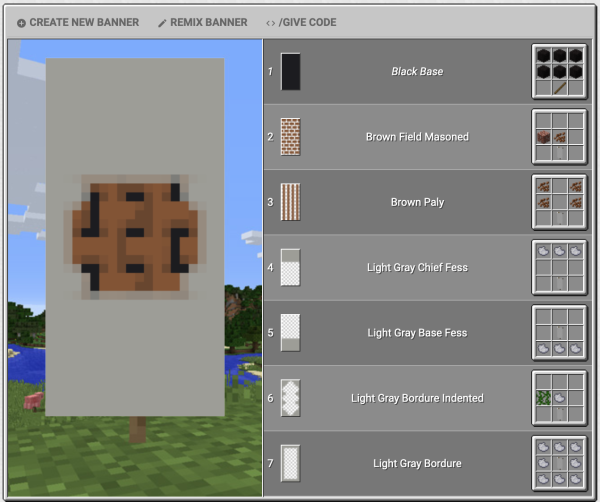Image resolution: width=600 pixels, height=502 pixels.
Task: Click the Light Gray Bordure layer label
Action: coord(416,463)
